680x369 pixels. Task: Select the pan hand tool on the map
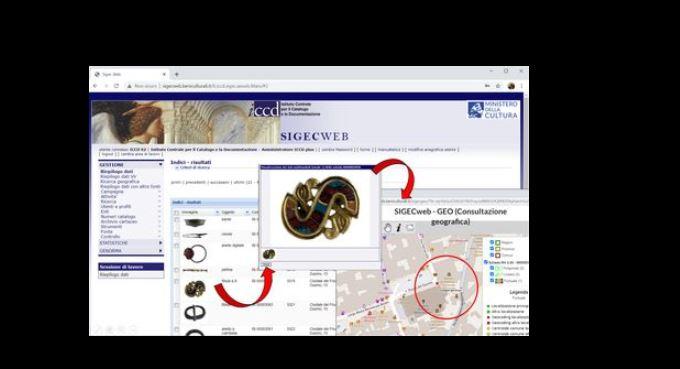pyautogui.click(x=388, y=227)
